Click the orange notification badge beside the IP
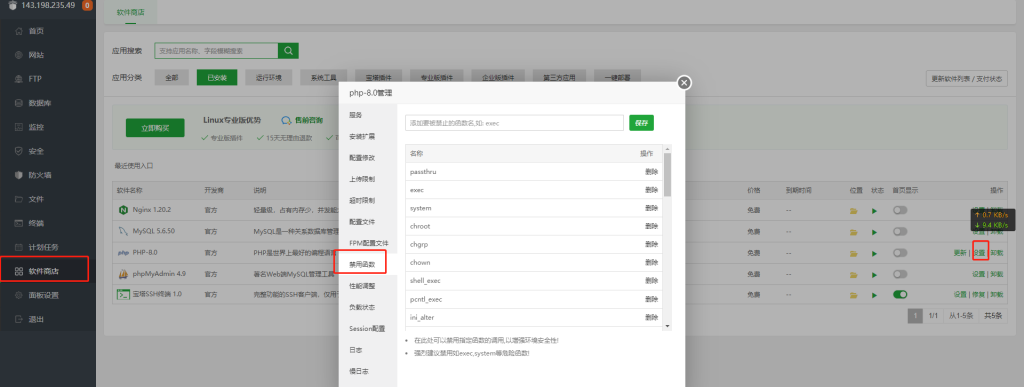 tap(87, 5)
